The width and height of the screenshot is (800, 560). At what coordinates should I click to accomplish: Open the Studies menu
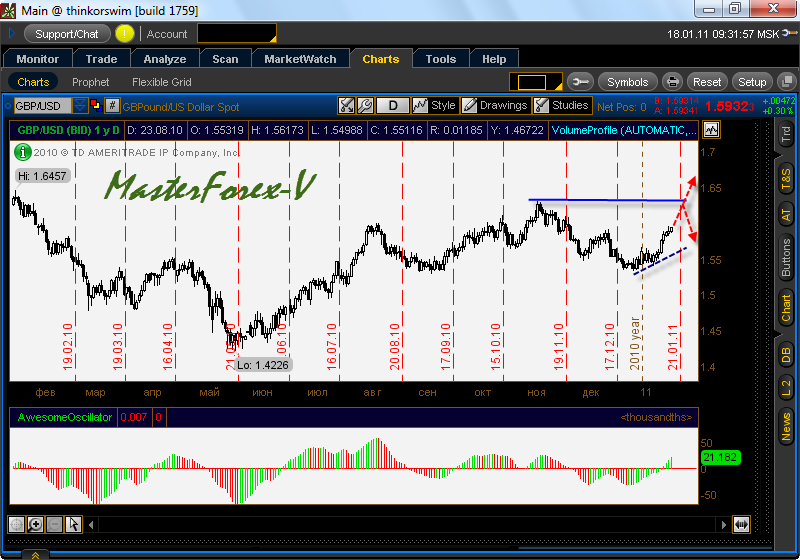point(562,106)
